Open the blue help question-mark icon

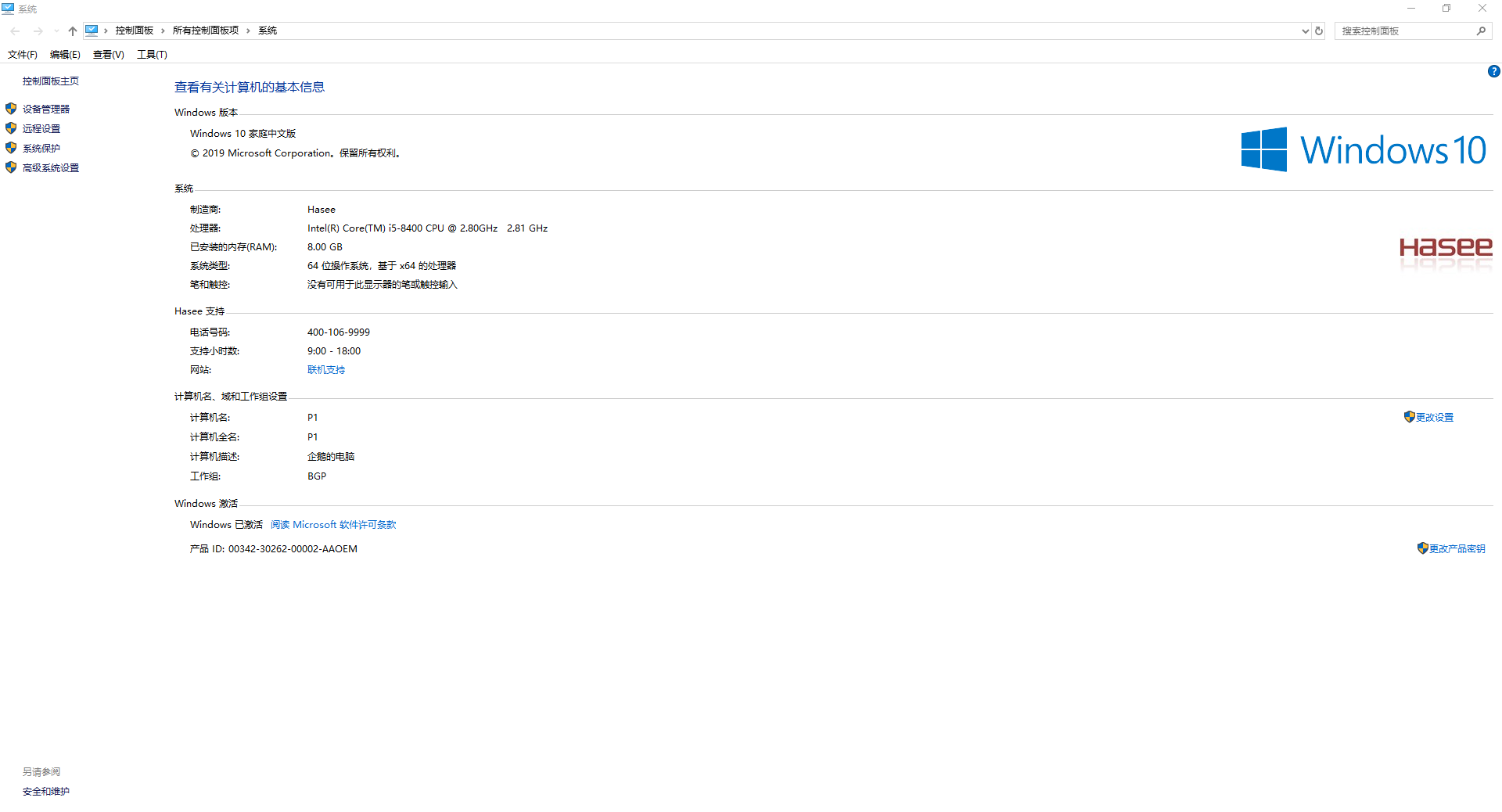[x=1493, y=71]
